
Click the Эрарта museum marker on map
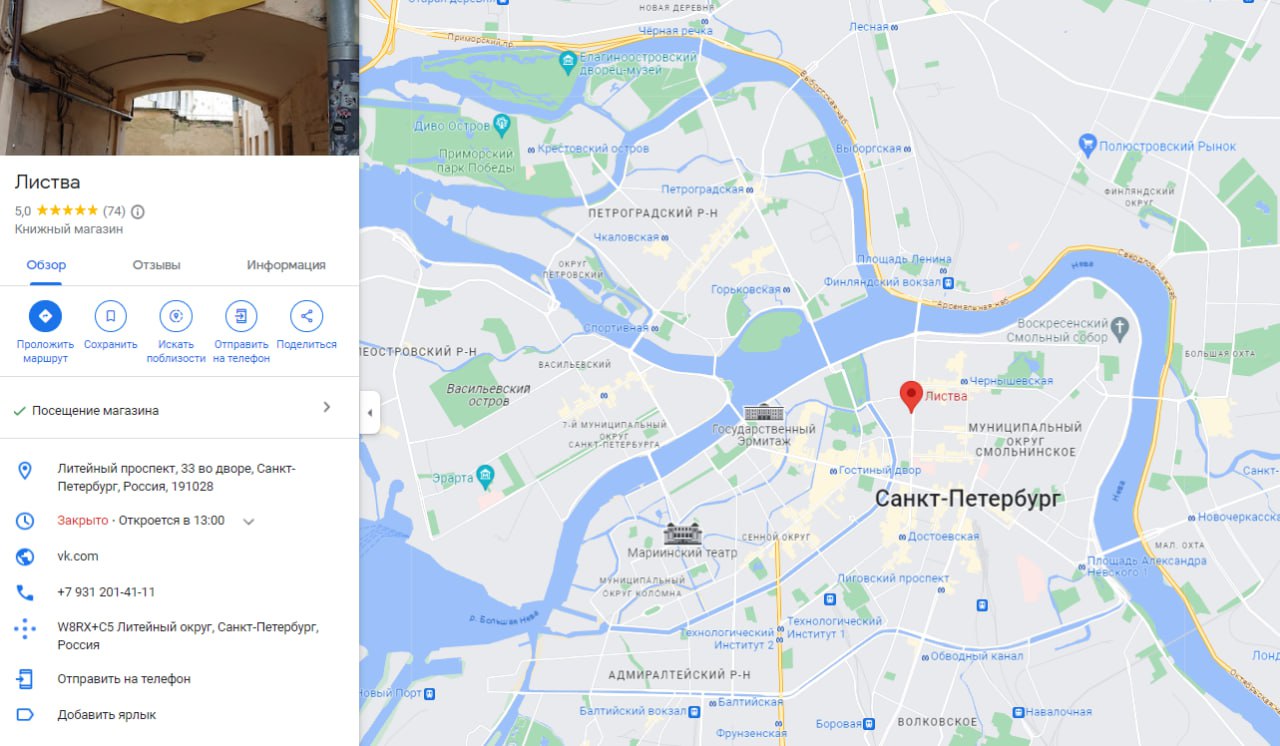click(x=485, y=473)
